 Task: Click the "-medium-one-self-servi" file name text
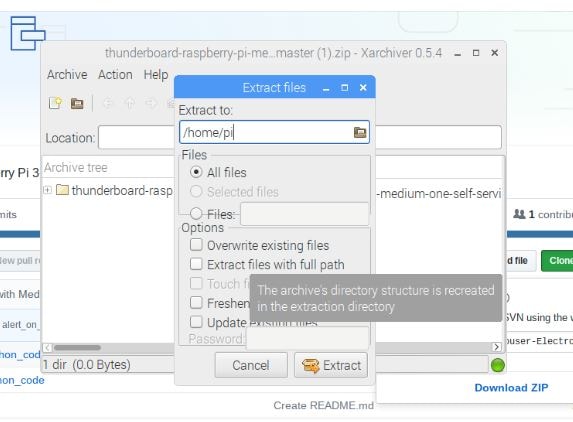[439, 194]
